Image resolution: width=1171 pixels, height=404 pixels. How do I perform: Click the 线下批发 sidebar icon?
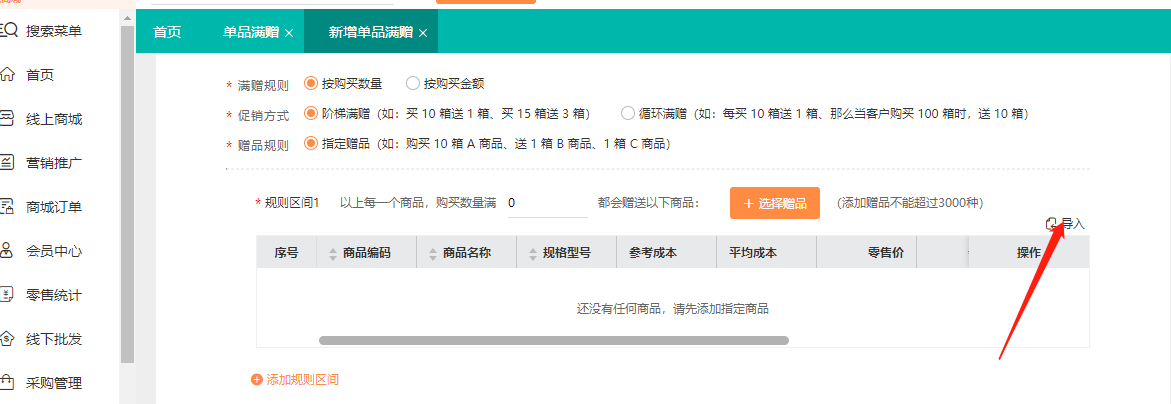(7, 339)
